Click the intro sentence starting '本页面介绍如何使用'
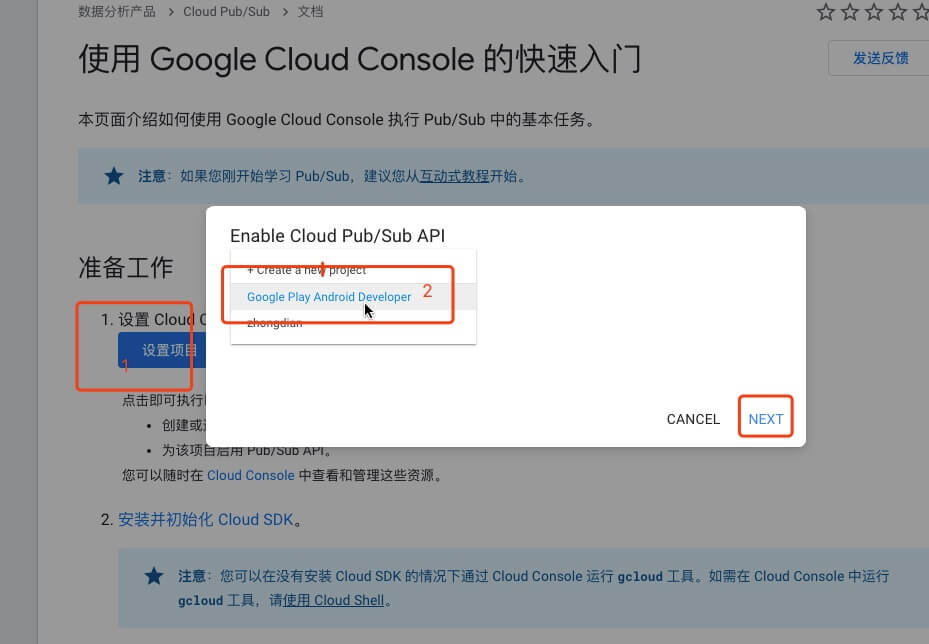Viewport: 929px width, 644px height. tap(337, 120)
